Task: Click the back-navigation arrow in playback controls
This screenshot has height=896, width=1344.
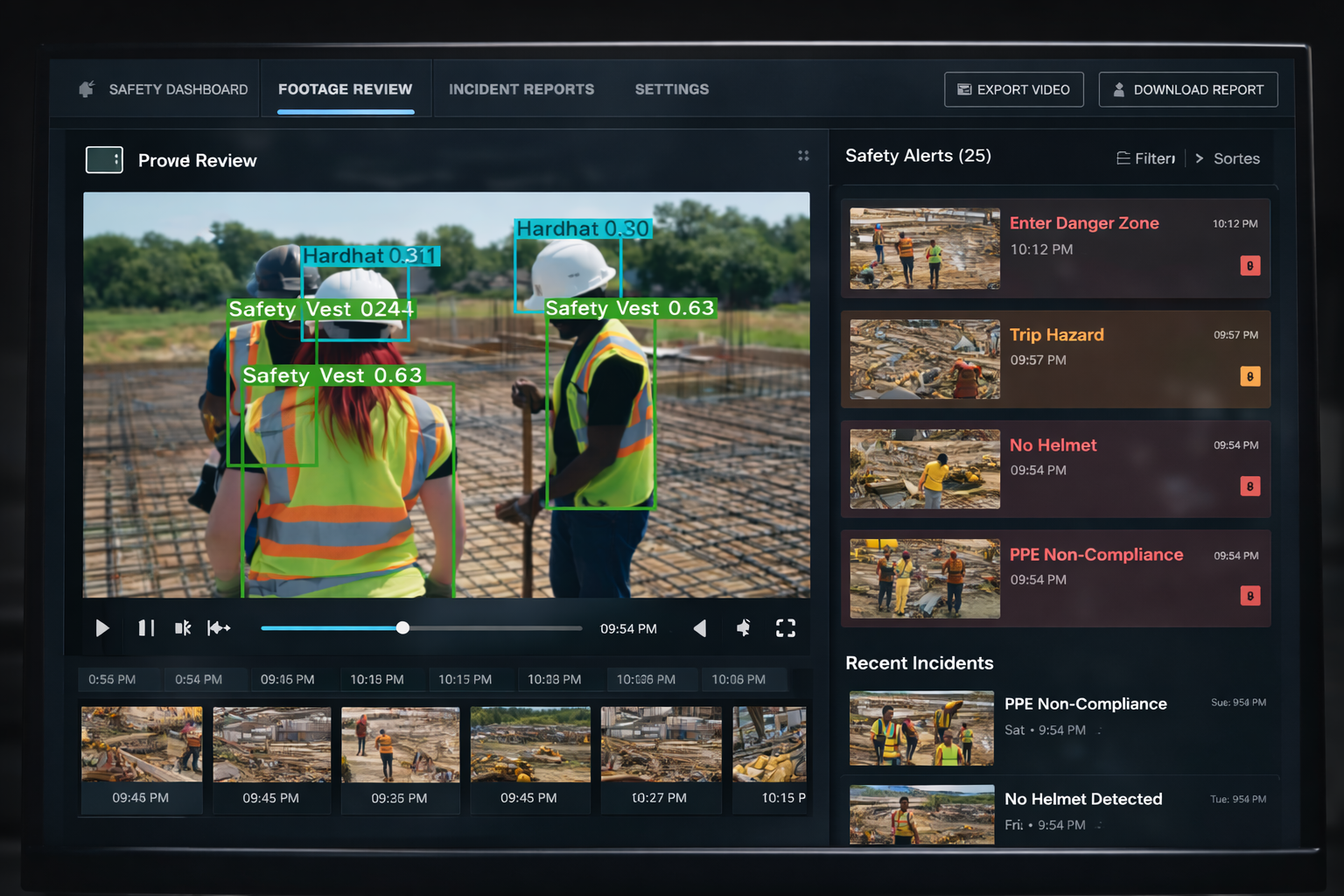Action: [x=700, y=627]
